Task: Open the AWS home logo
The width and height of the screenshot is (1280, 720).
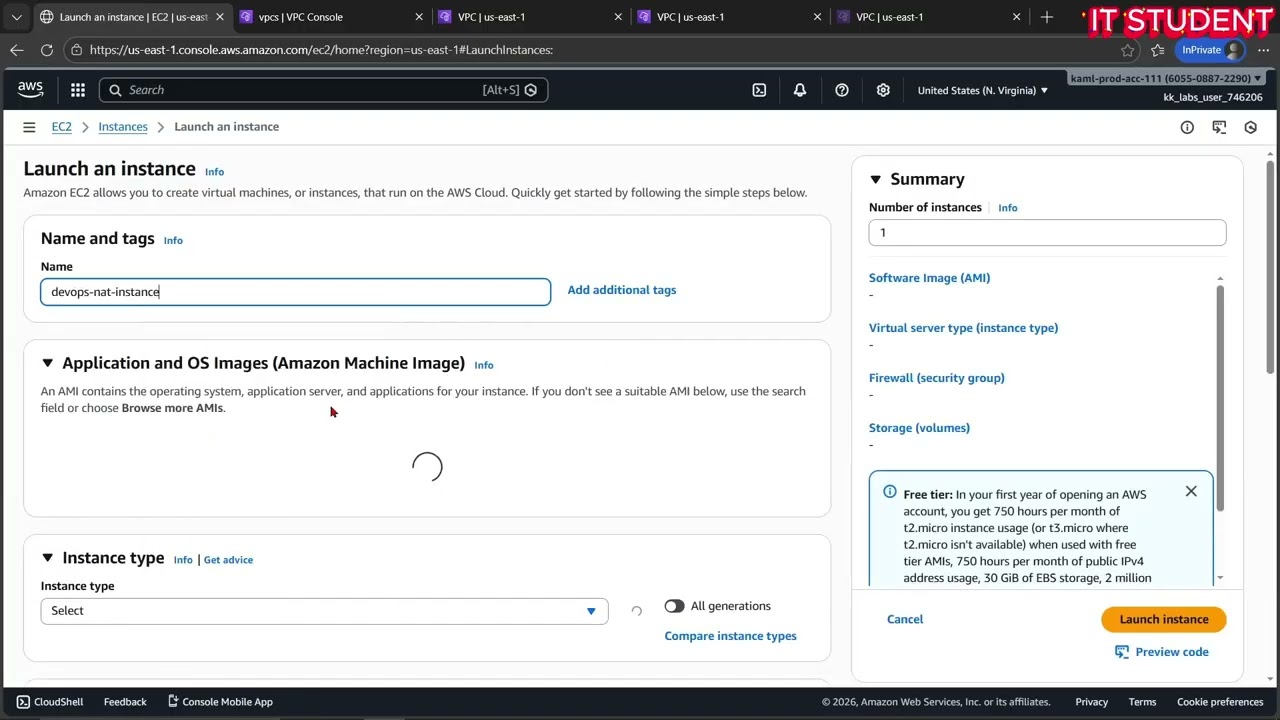Action: tap(30, 90)
